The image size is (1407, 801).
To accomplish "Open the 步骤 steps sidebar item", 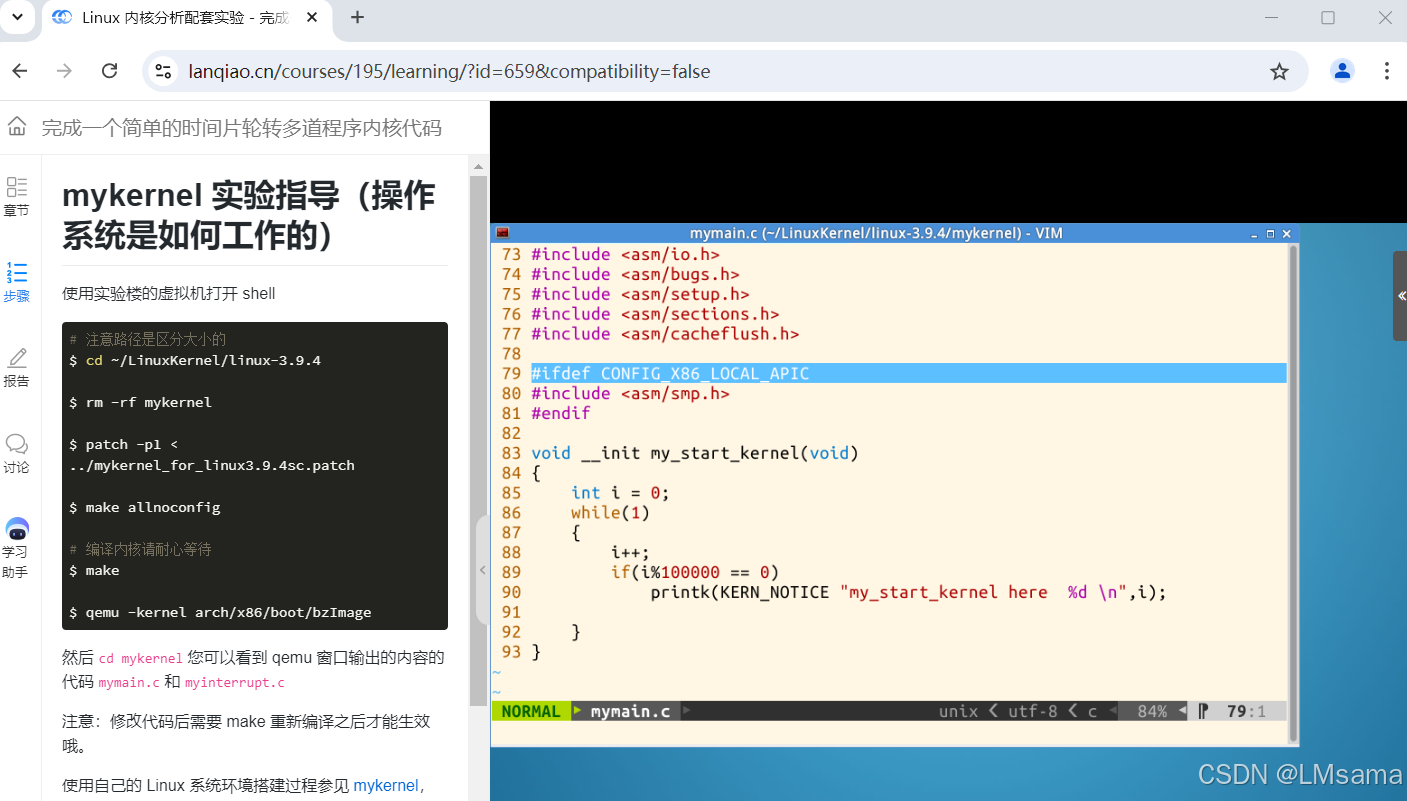I will 16,282.
